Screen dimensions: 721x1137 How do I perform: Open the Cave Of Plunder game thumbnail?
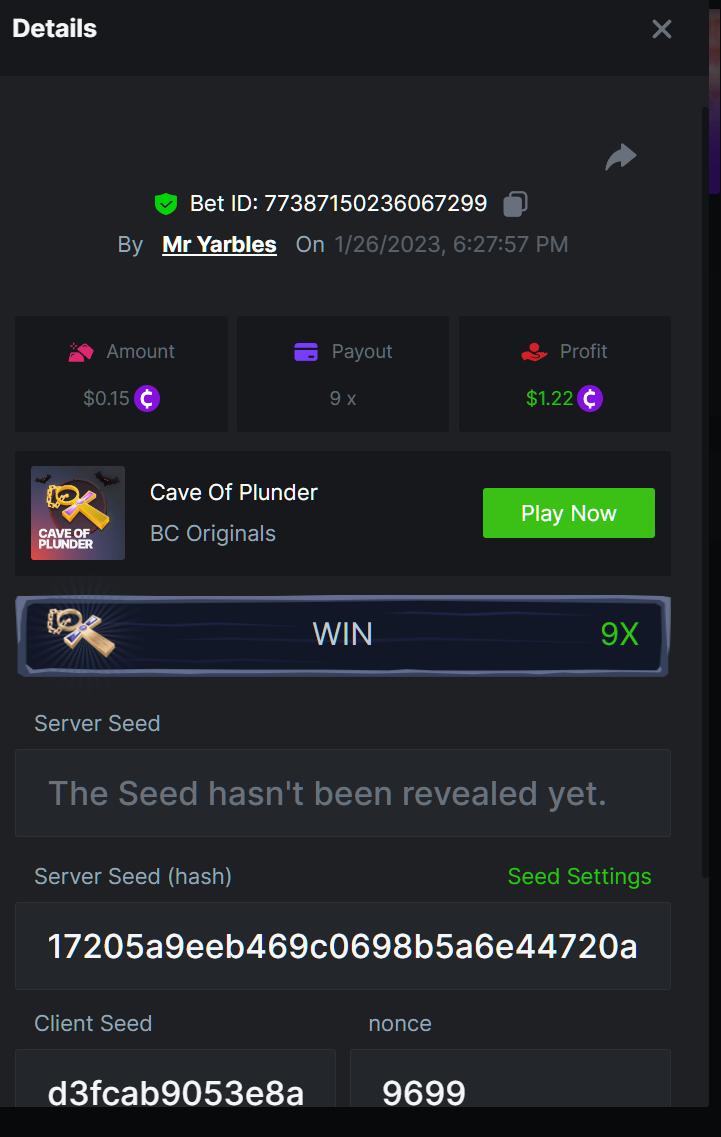click(78, 513)
